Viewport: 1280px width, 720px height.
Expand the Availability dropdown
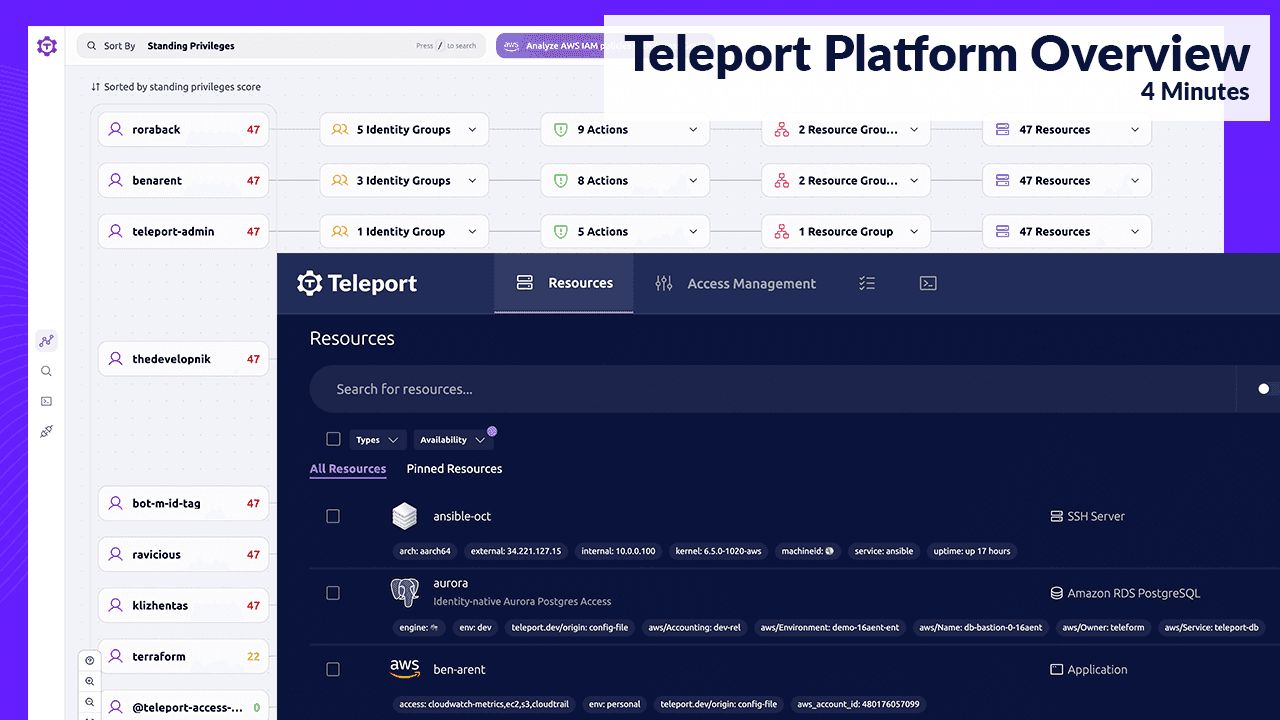coord(452,439)
